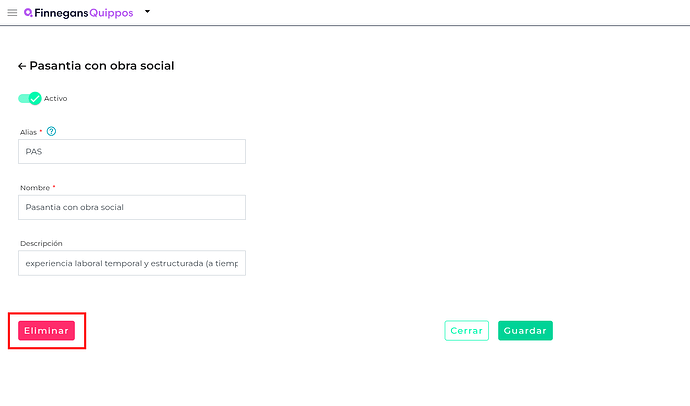Disable the Activo toggle switch
690x406 pixels.
pos(29,98)
